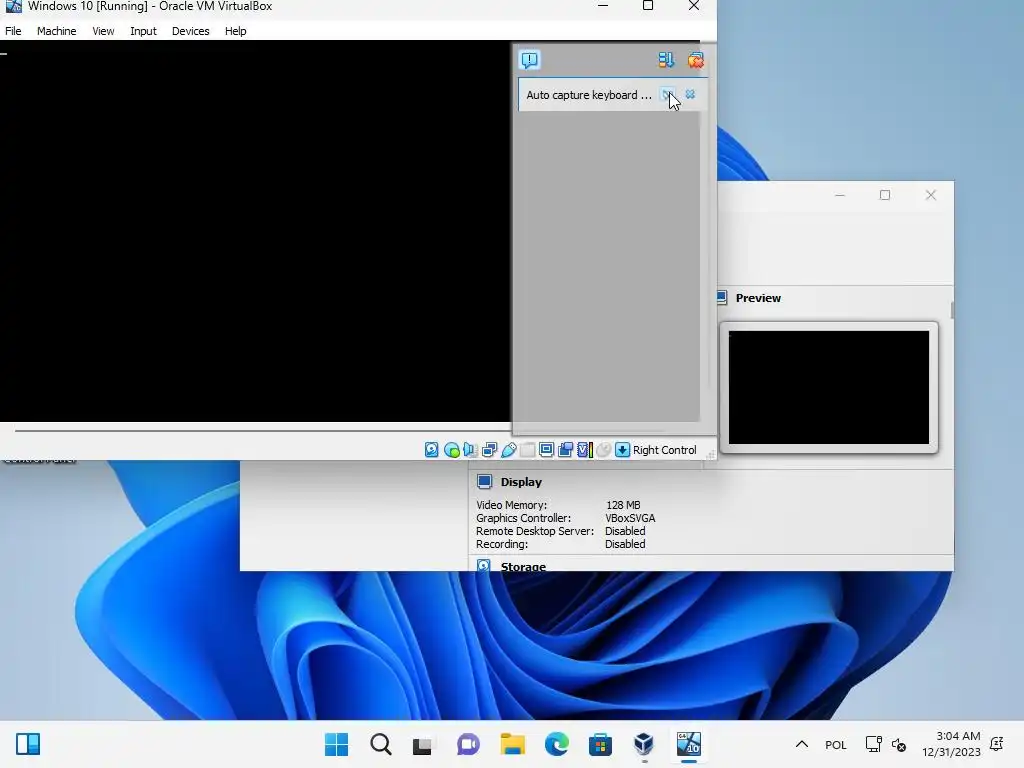The width and height of the screenshot is (1024, 768).
Task: Click the VBoxSVGA graphics controller value
Action: [630, 518]
